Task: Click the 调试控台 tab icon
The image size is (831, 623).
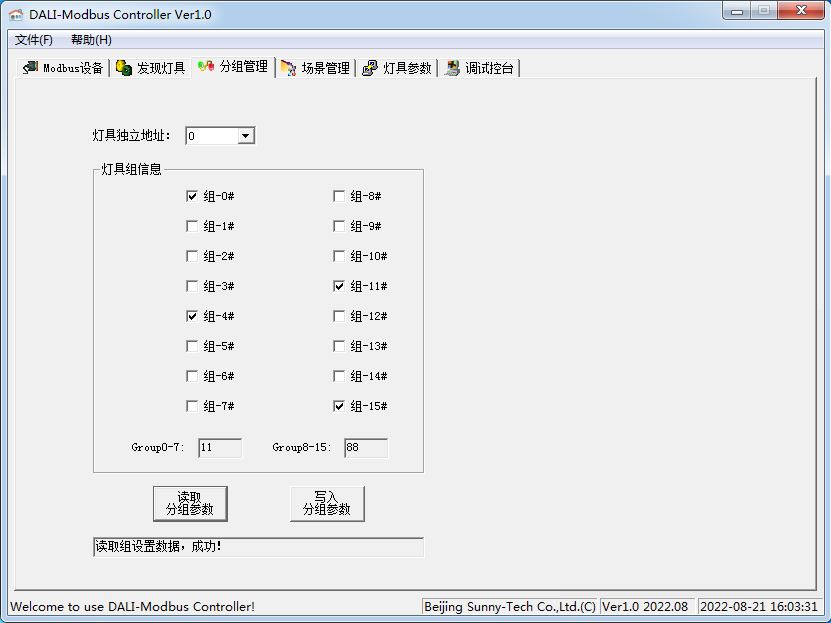Action: tap(452, 68)
